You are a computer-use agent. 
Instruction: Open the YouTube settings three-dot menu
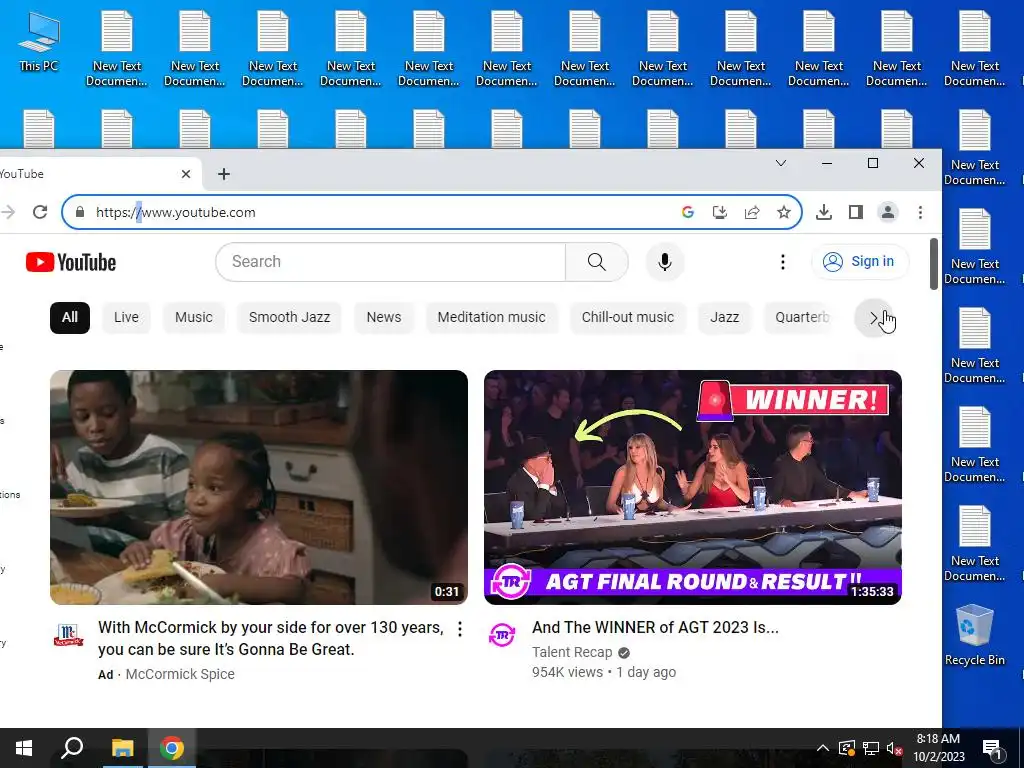(782, 262)
